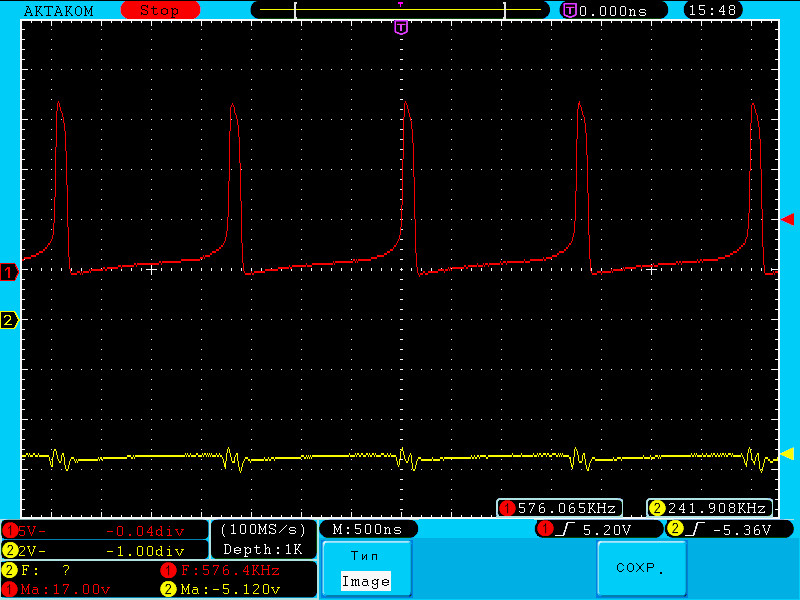Click the rising edge icon beside 5.20V
Screen dimensions: 800x600
click(x=565, y=530)
